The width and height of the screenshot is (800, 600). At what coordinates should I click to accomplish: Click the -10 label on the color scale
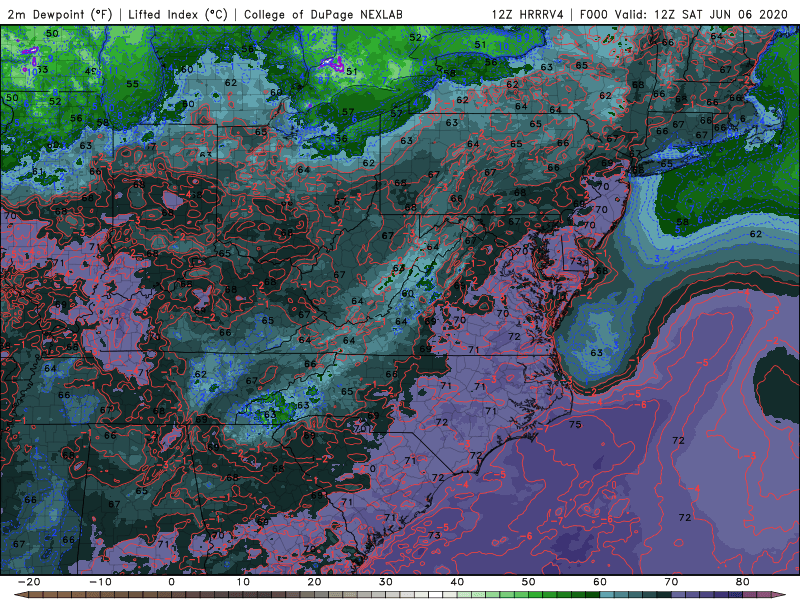click(100, 582)
